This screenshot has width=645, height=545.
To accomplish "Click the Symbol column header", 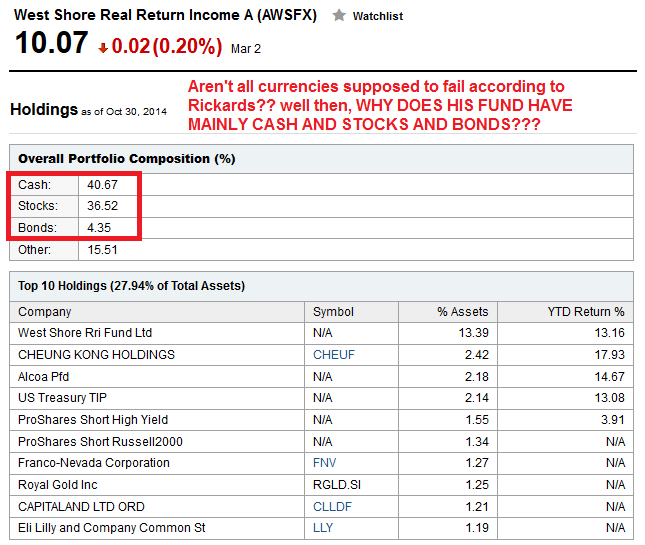I will [x=333, y=312].
